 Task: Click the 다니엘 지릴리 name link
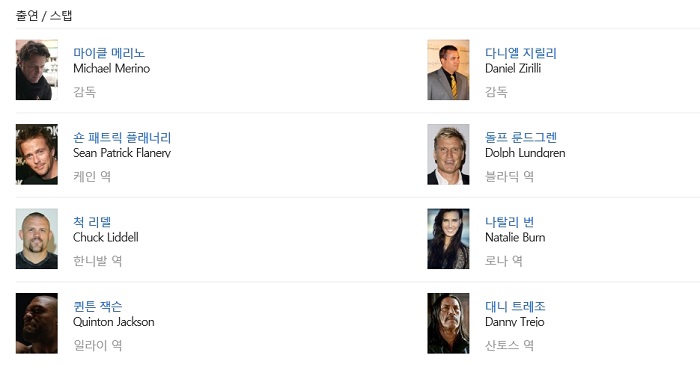(521, 53)
